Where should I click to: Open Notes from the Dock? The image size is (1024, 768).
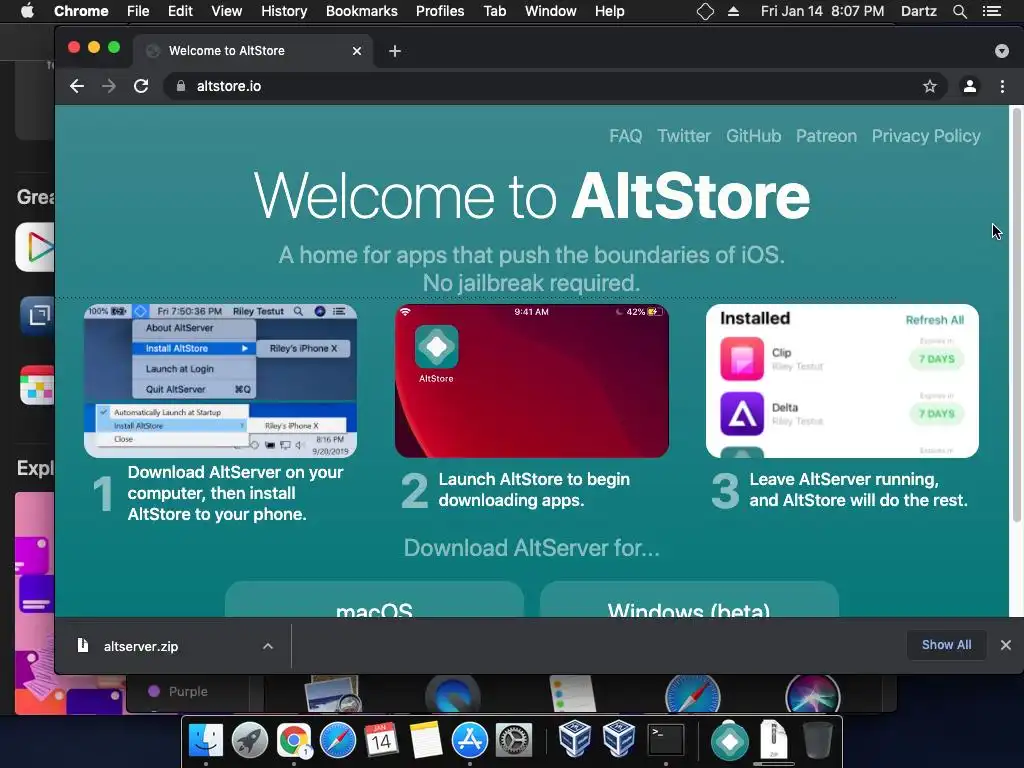click(426, 741)
